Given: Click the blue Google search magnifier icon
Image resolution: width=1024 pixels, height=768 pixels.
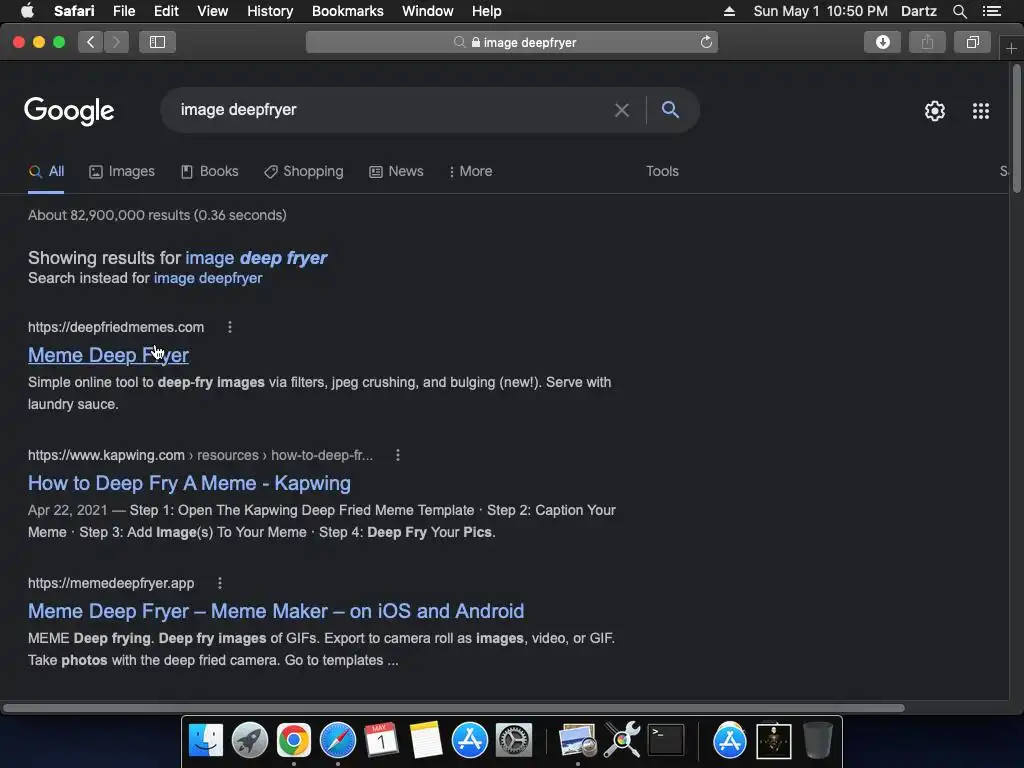Looking at the screenshot, I should point(670,110).
